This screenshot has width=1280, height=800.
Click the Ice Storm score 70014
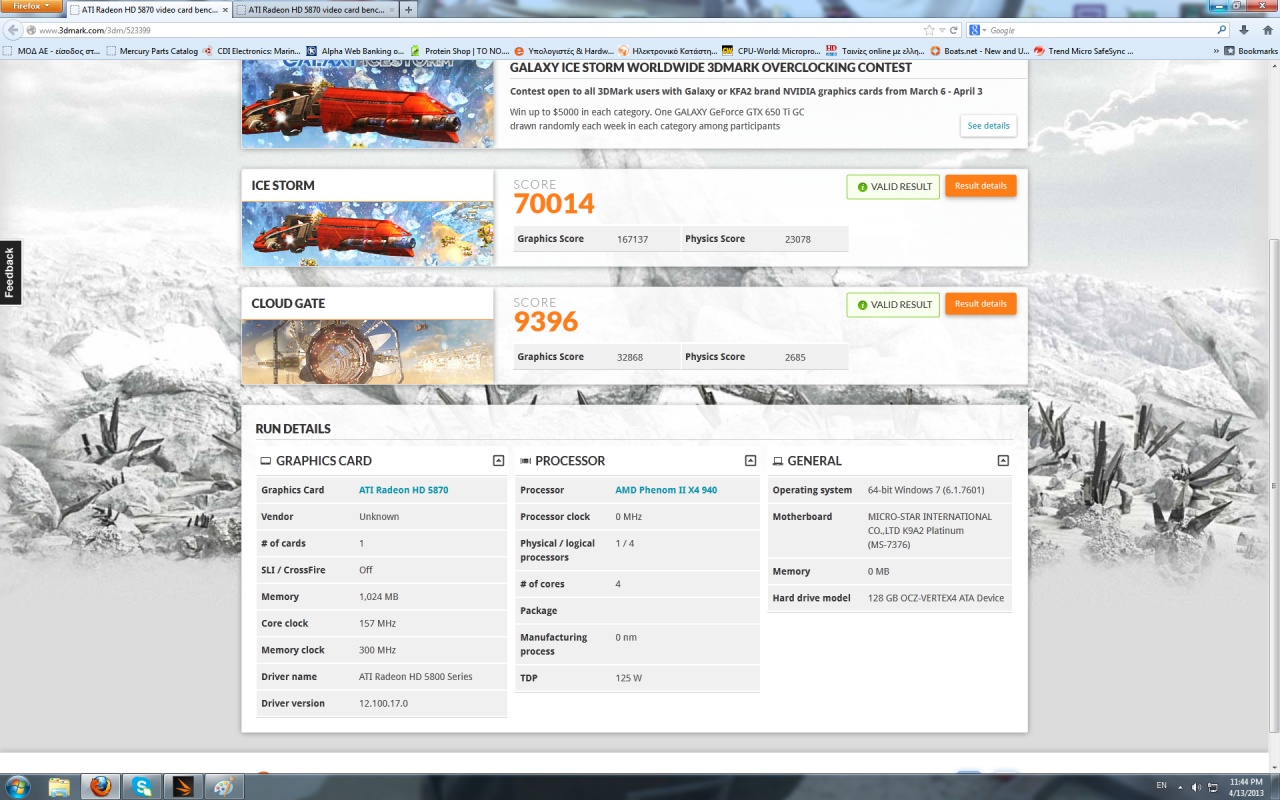coord(554,204)
